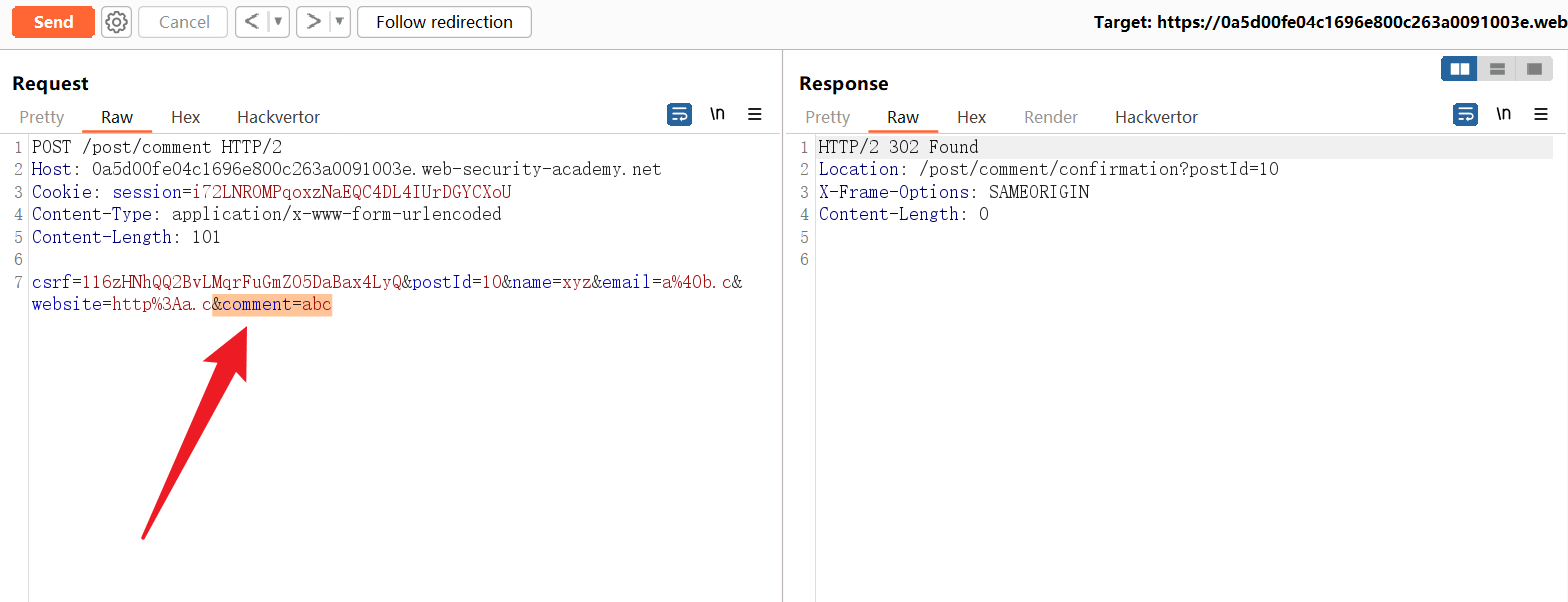Image resolution: width=1568 pixels, height=602 pixels.
Task: Open request settings gear icon
Action: point(117,22)
